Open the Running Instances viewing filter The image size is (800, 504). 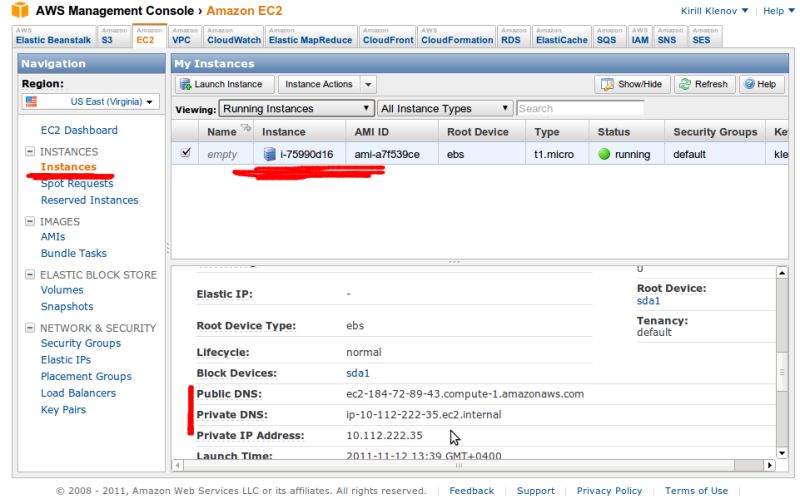(296, 109)
